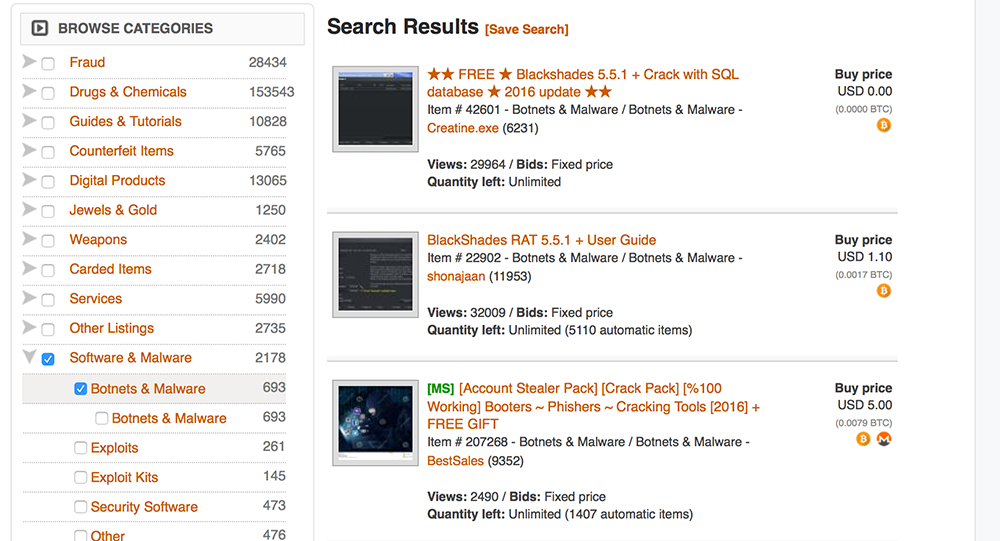Image resolution: width=1000 pixels, height=541 pixels.
Task: Click thumbnail of Account Stealer Pack listing
Action: (x=376, y=423)
